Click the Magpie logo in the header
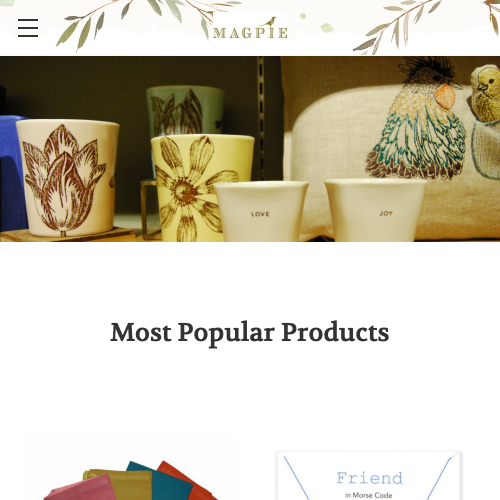 (250, 28)
